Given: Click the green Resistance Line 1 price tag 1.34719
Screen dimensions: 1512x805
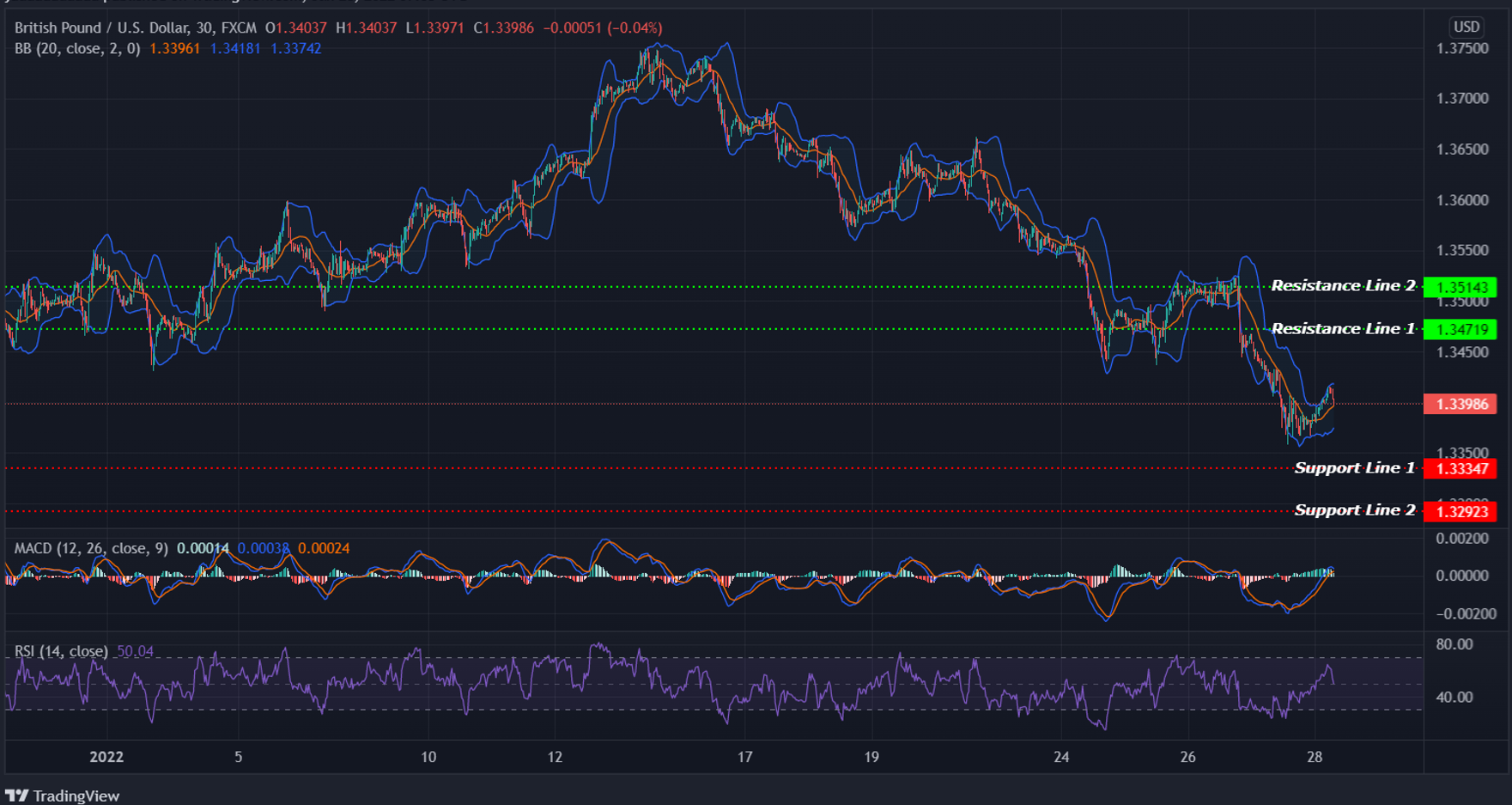Looking at the screenshot, I should [1463, 328].
